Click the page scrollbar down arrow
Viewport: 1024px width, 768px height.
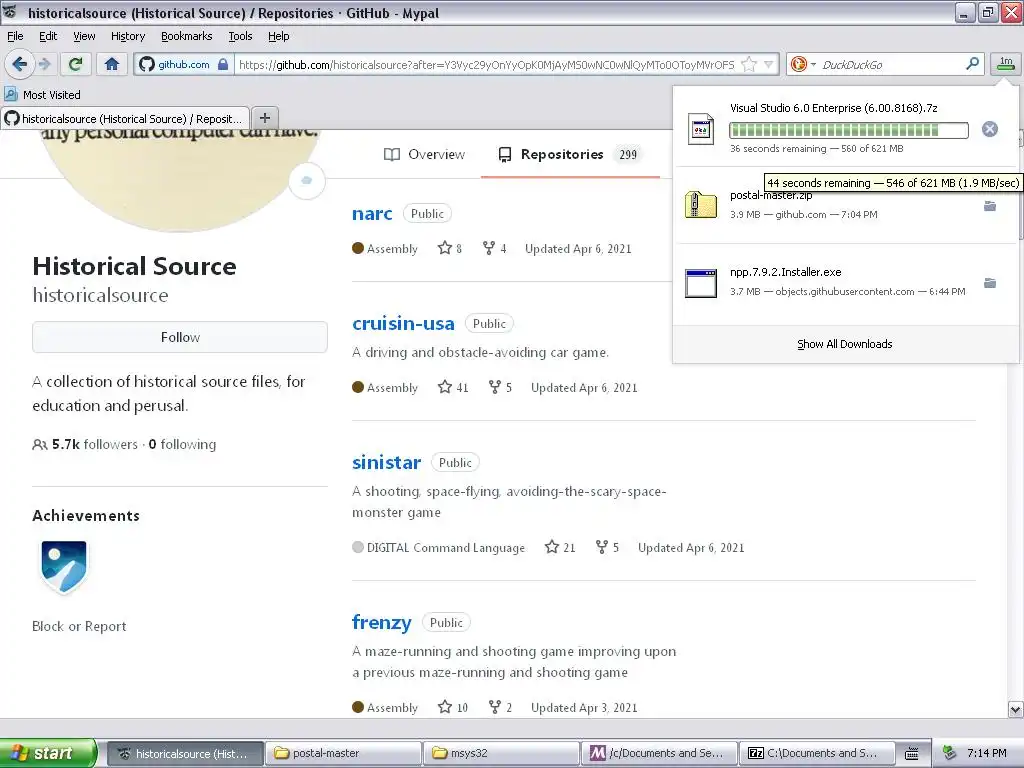pyautogui.click(x=1015, y=709)
